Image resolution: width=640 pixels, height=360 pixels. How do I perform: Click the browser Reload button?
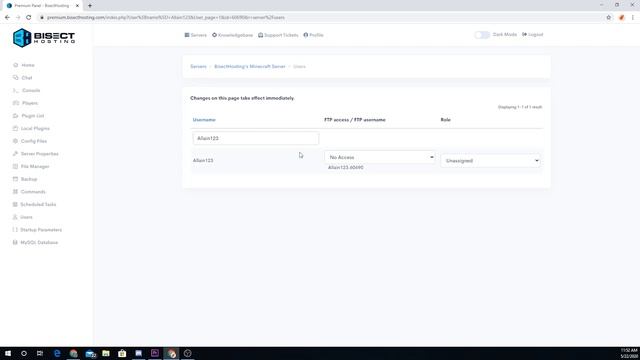point(29,18)
